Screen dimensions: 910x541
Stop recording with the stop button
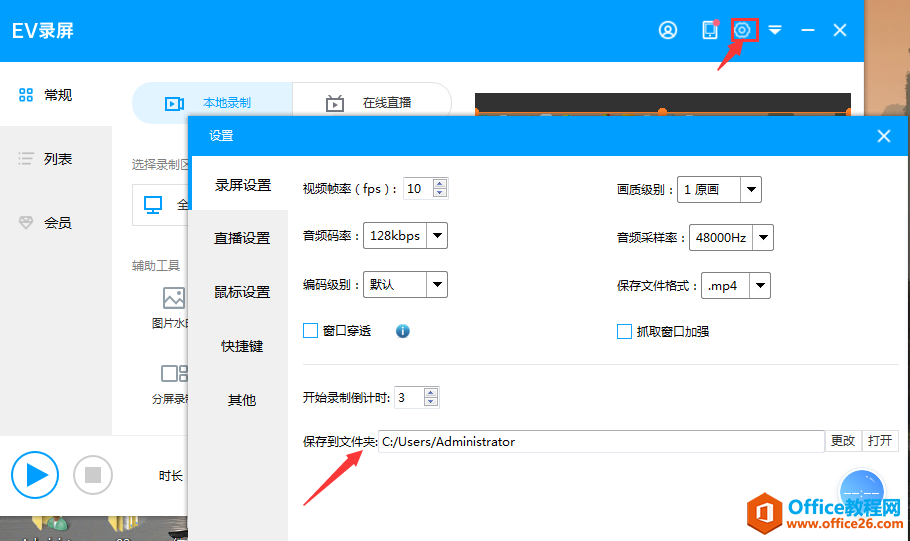(93, 475)
